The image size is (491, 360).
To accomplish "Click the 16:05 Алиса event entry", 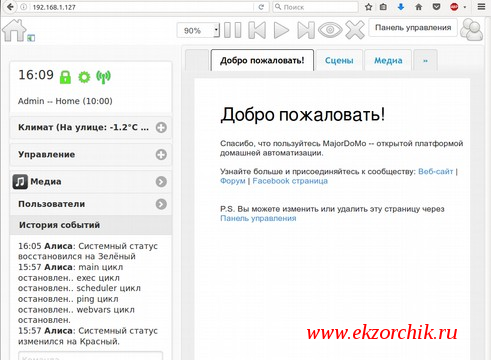I will pyautogui.click(x=88, y=251).
